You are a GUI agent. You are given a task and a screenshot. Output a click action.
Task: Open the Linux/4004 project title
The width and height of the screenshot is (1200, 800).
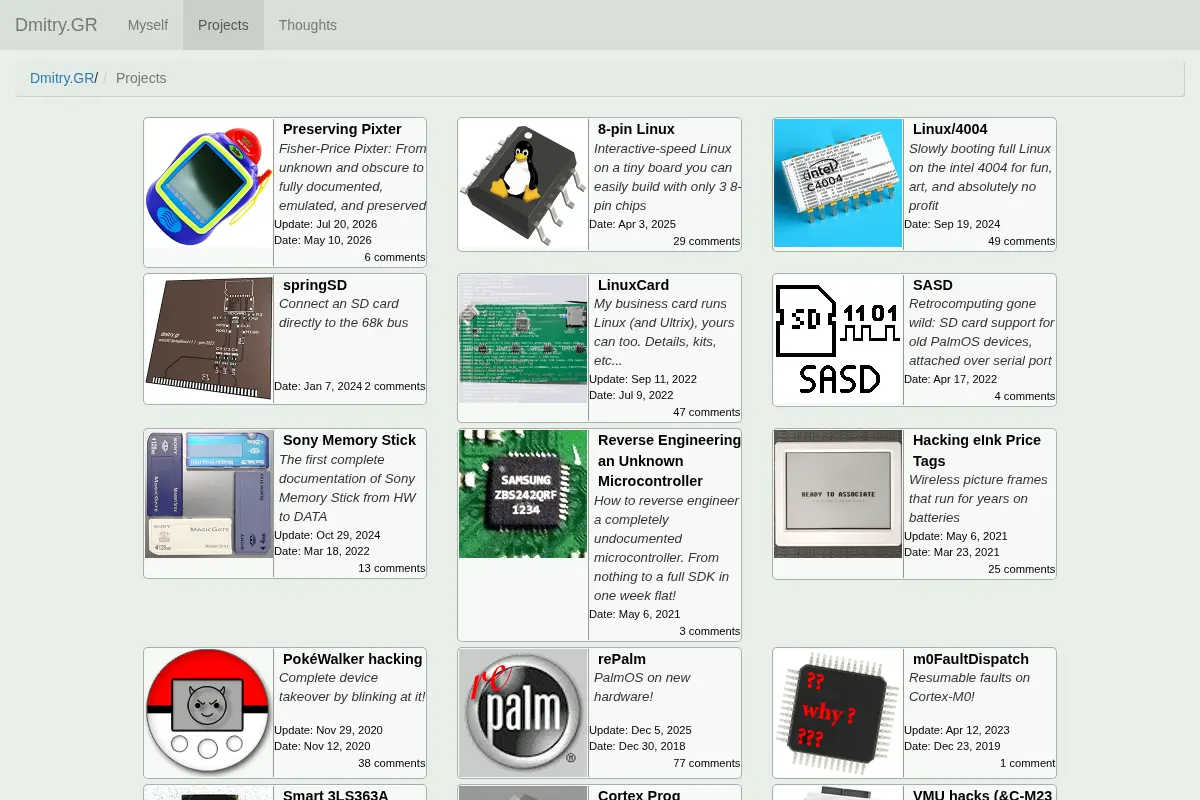(x=950, y=129)
